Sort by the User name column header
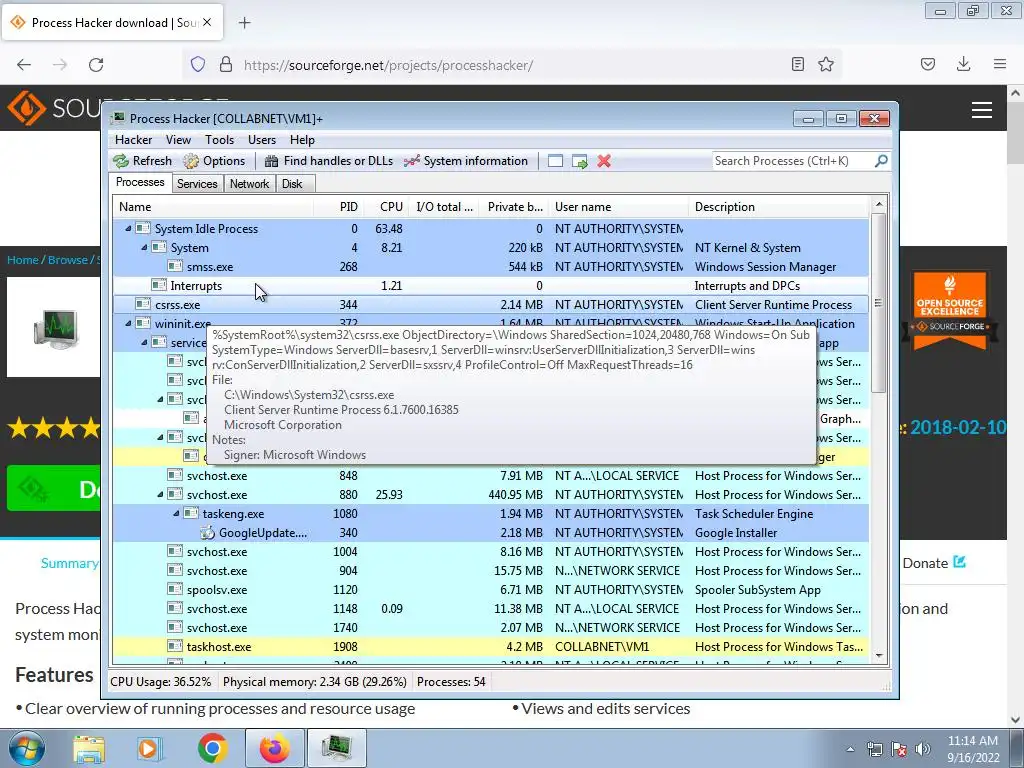 point(618,207)
